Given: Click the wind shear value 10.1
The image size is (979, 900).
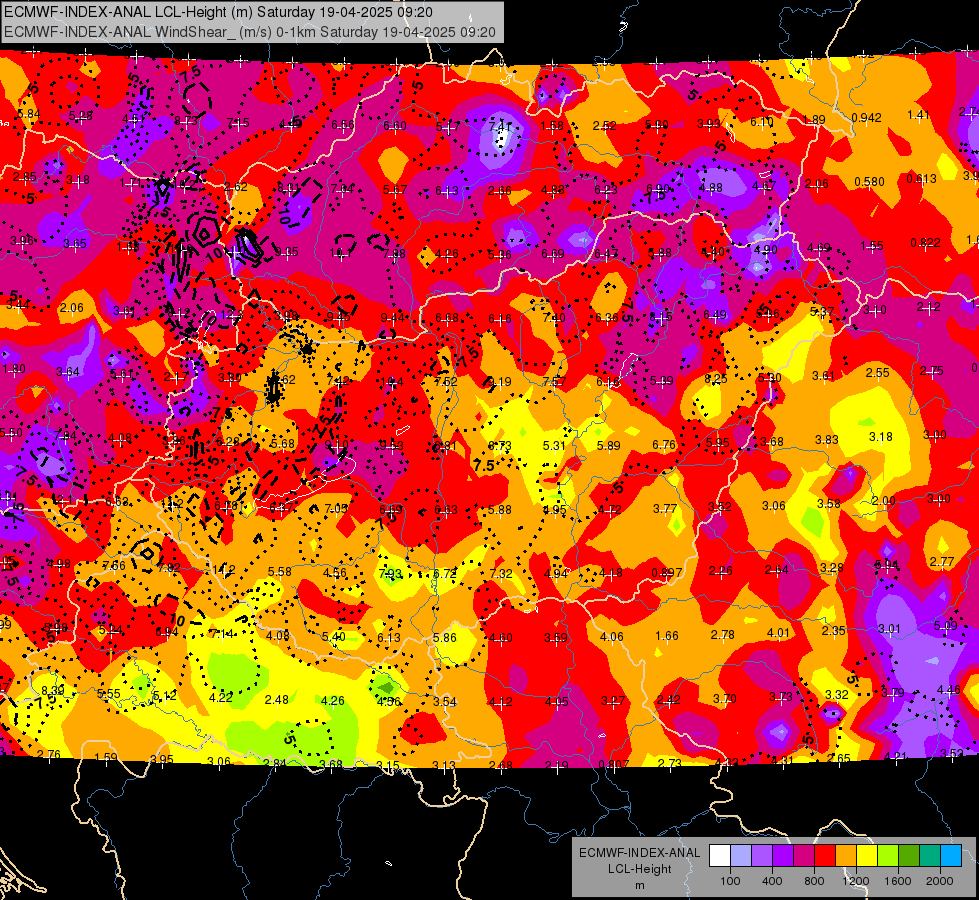Looking at the screenshot, I should pyautogui.click(x=341, y=254).
